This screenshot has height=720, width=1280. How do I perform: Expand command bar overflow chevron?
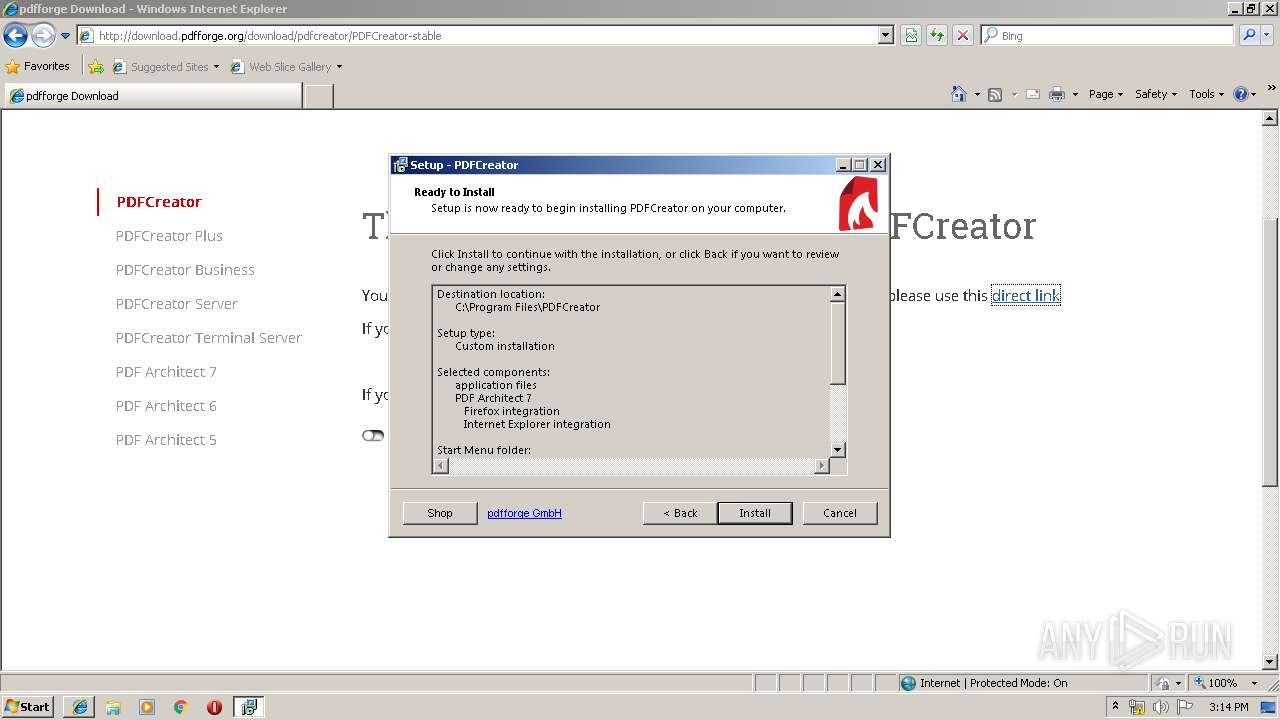point(1272,88)
